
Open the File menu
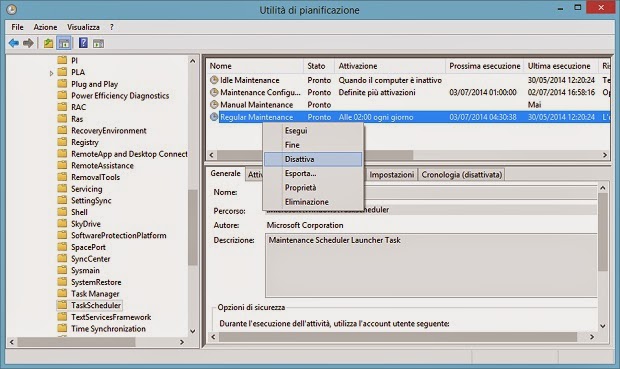[17, 27]
